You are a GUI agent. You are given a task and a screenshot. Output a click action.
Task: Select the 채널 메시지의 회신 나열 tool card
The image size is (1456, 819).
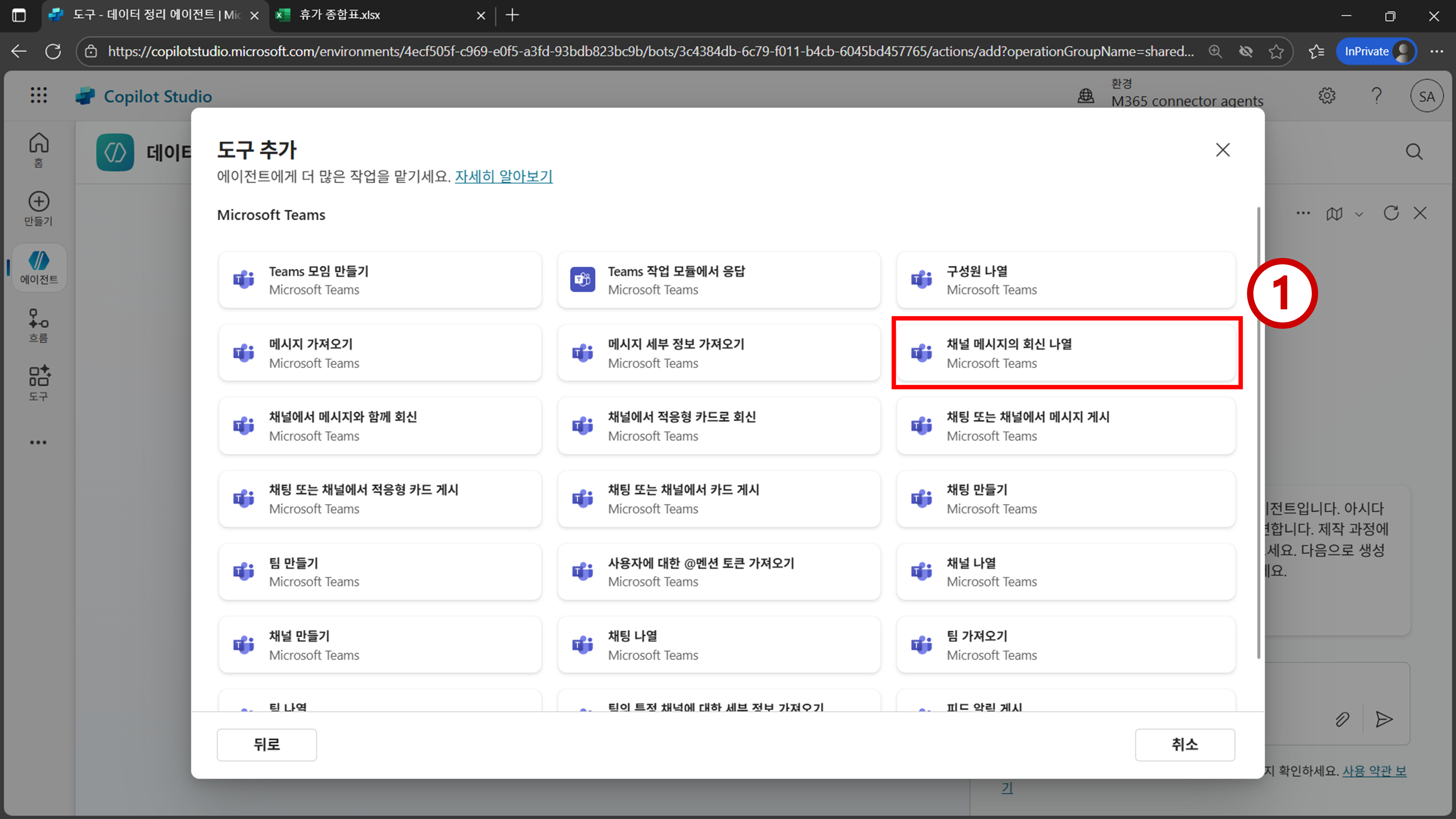pyautogui.click(x=1066, y=353)
